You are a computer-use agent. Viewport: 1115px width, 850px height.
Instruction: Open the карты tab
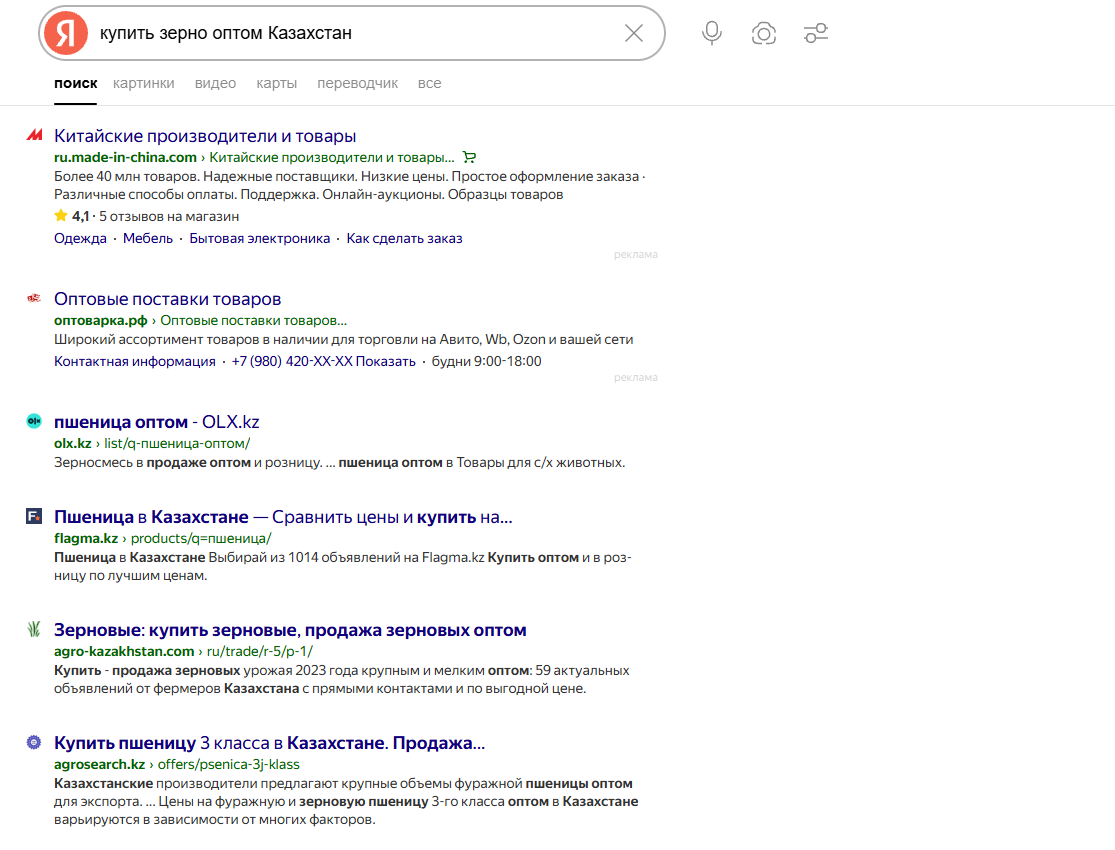click(x=277, y=83)
